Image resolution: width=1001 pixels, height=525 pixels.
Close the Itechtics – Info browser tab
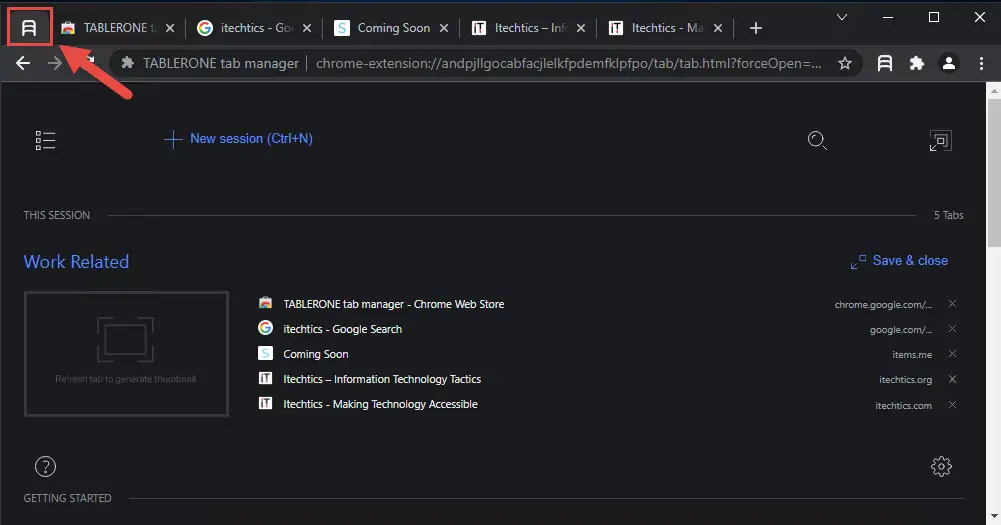(581, 28)
